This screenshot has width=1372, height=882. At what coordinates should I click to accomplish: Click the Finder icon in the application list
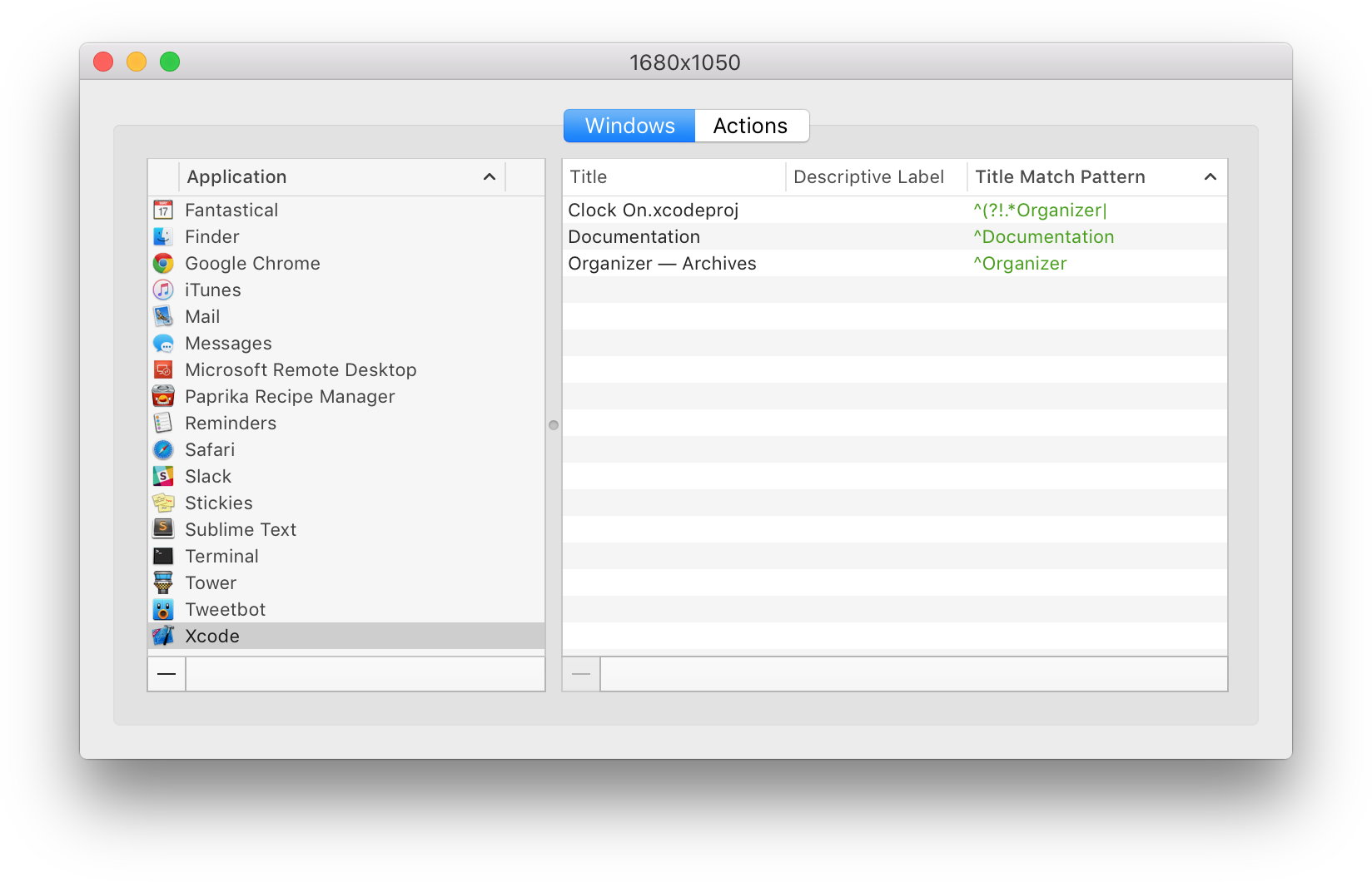click(x=163, y=236)
